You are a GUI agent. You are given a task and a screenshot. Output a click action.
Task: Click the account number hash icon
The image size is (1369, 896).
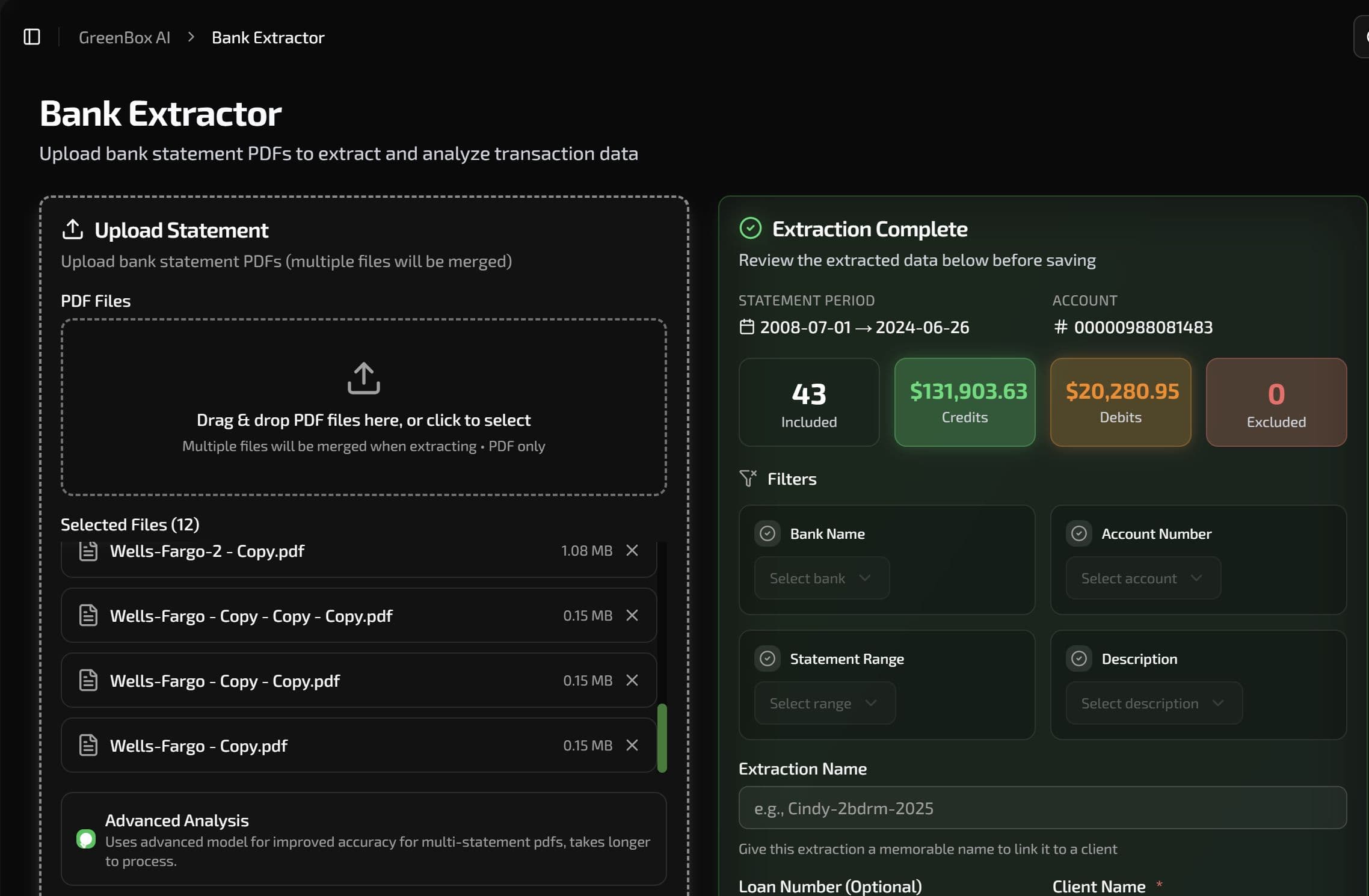pos(1060,327)
